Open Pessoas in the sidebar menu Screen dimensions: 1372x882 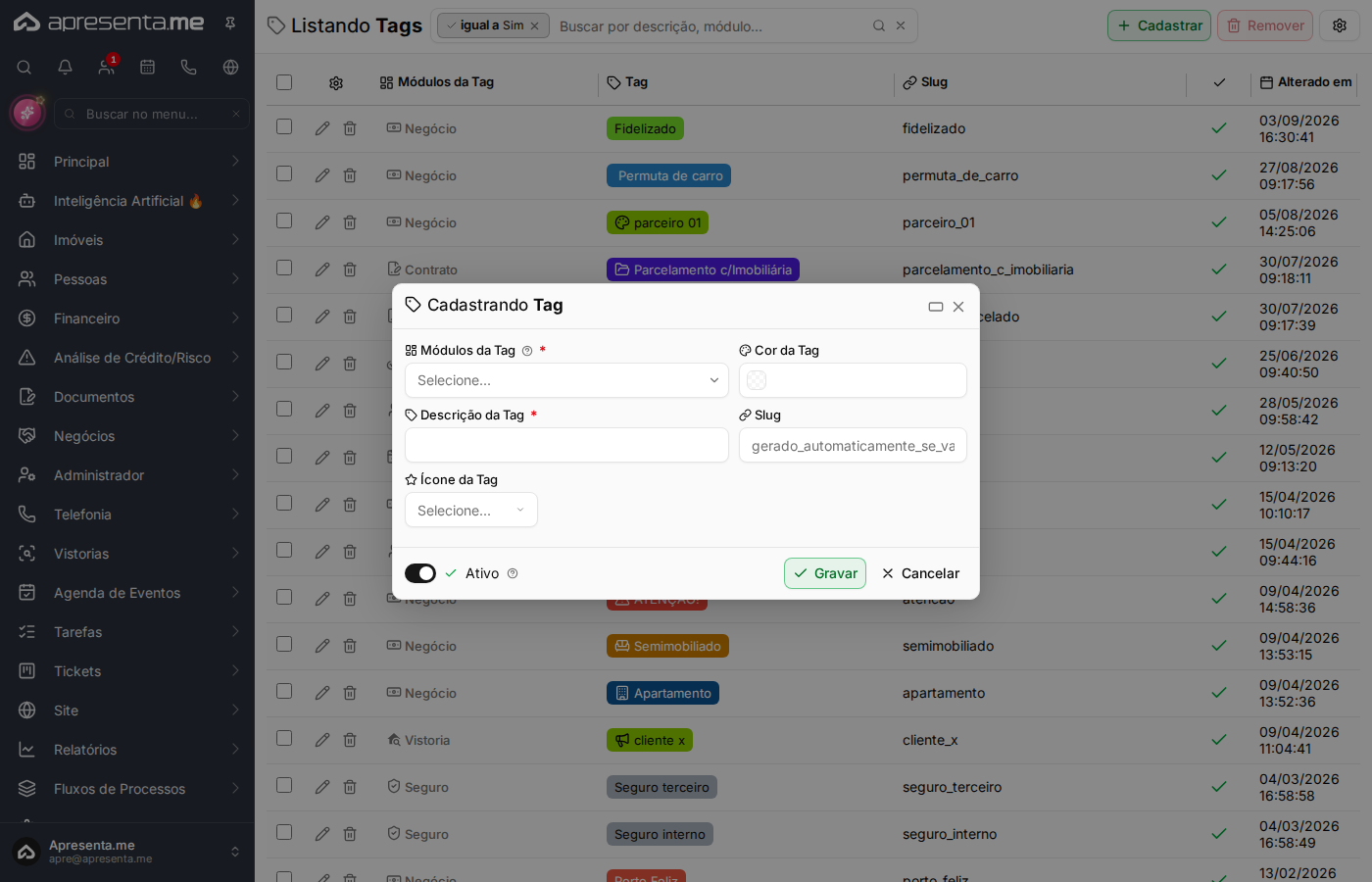127,279
